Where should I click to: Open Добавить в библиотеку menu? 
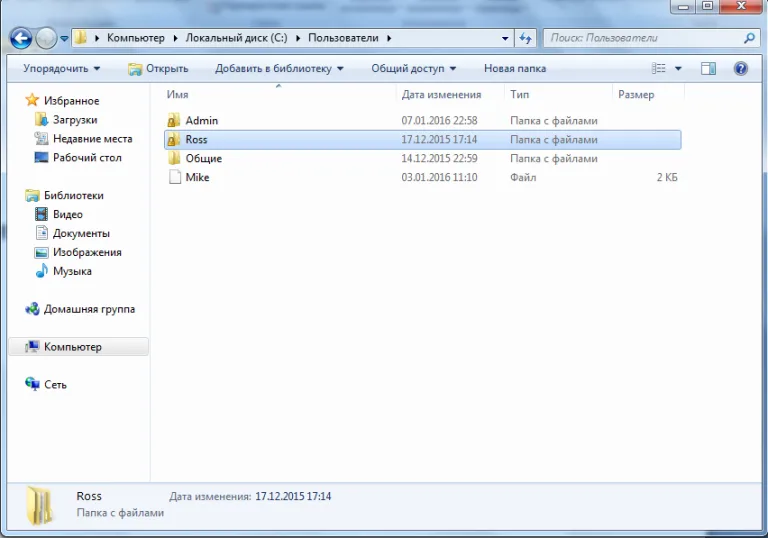[x=279, y=69]
